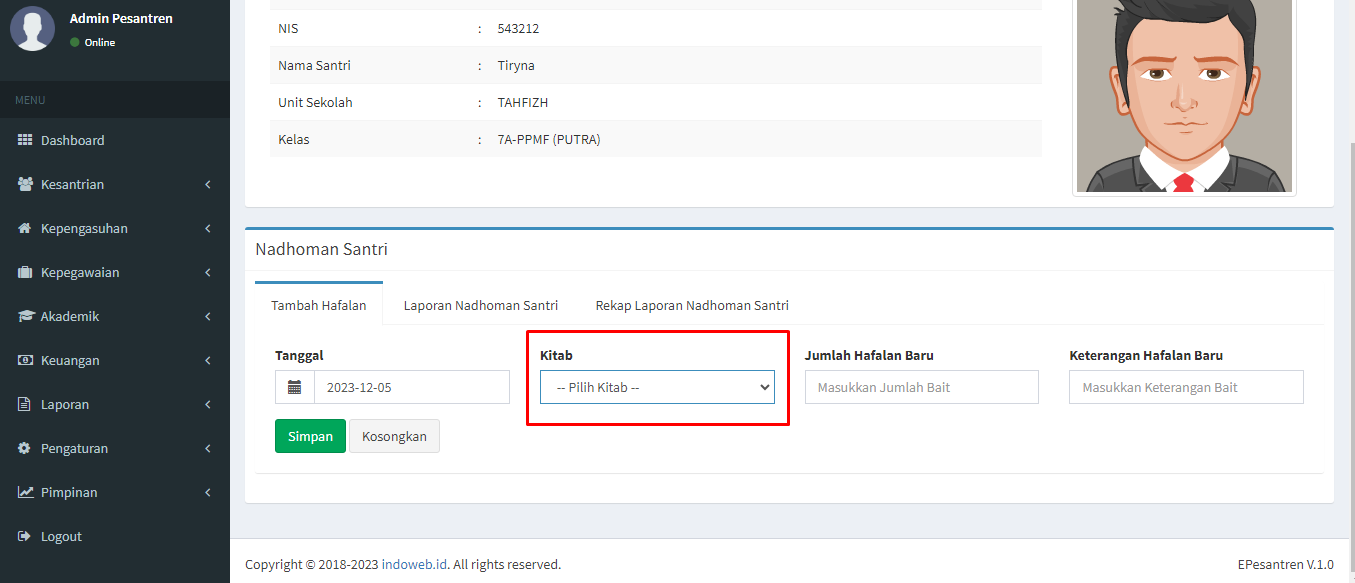
Task: Click the Akademik graduation cap icon
Action: pyautogui.click(x=25, y=317)
